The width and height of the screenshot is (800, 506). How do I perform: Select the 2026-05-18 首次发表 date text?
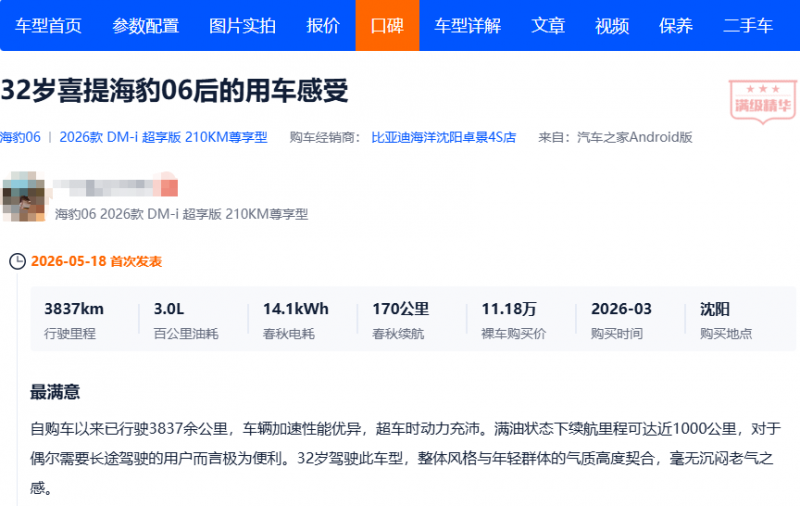click(96, 261)
